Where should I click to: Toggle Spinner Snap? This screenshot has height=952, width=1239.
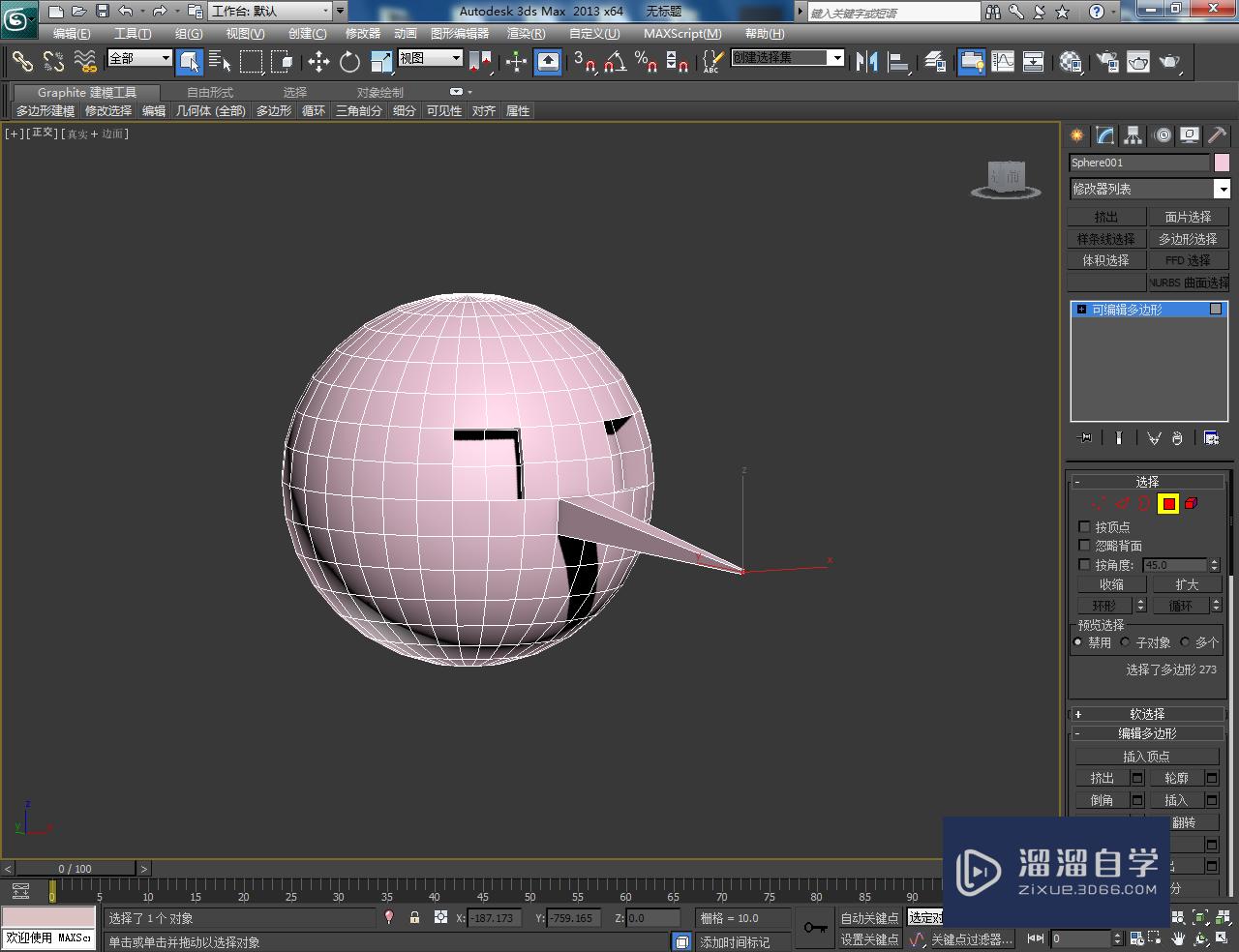[678, 62]
